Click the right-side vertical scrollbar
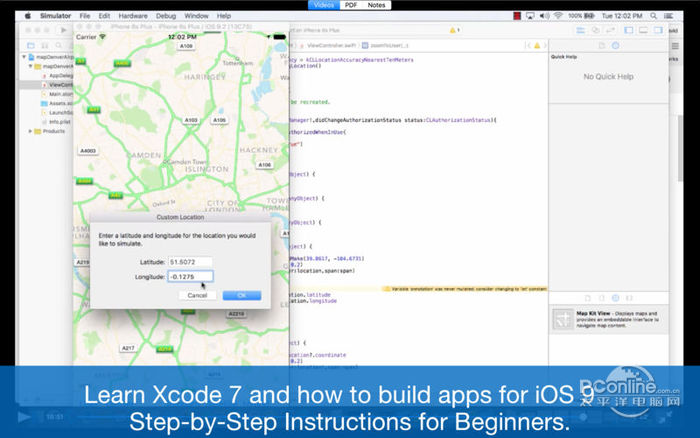This screenshot has width=700, height=438. tap(680, 149)
